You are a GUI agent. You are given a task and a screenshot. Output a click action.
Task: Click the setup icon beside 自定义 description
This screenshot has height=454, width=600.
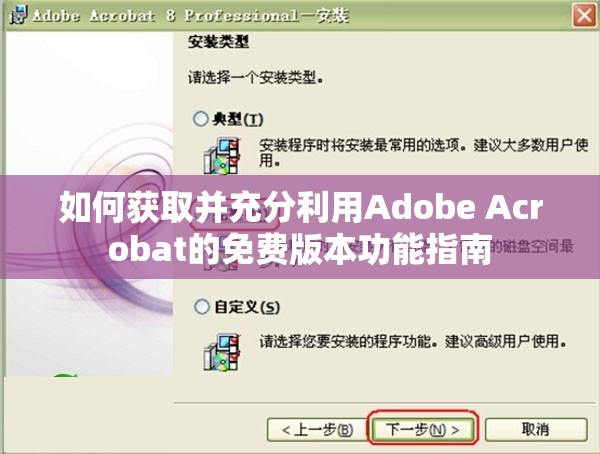[222, 352]
